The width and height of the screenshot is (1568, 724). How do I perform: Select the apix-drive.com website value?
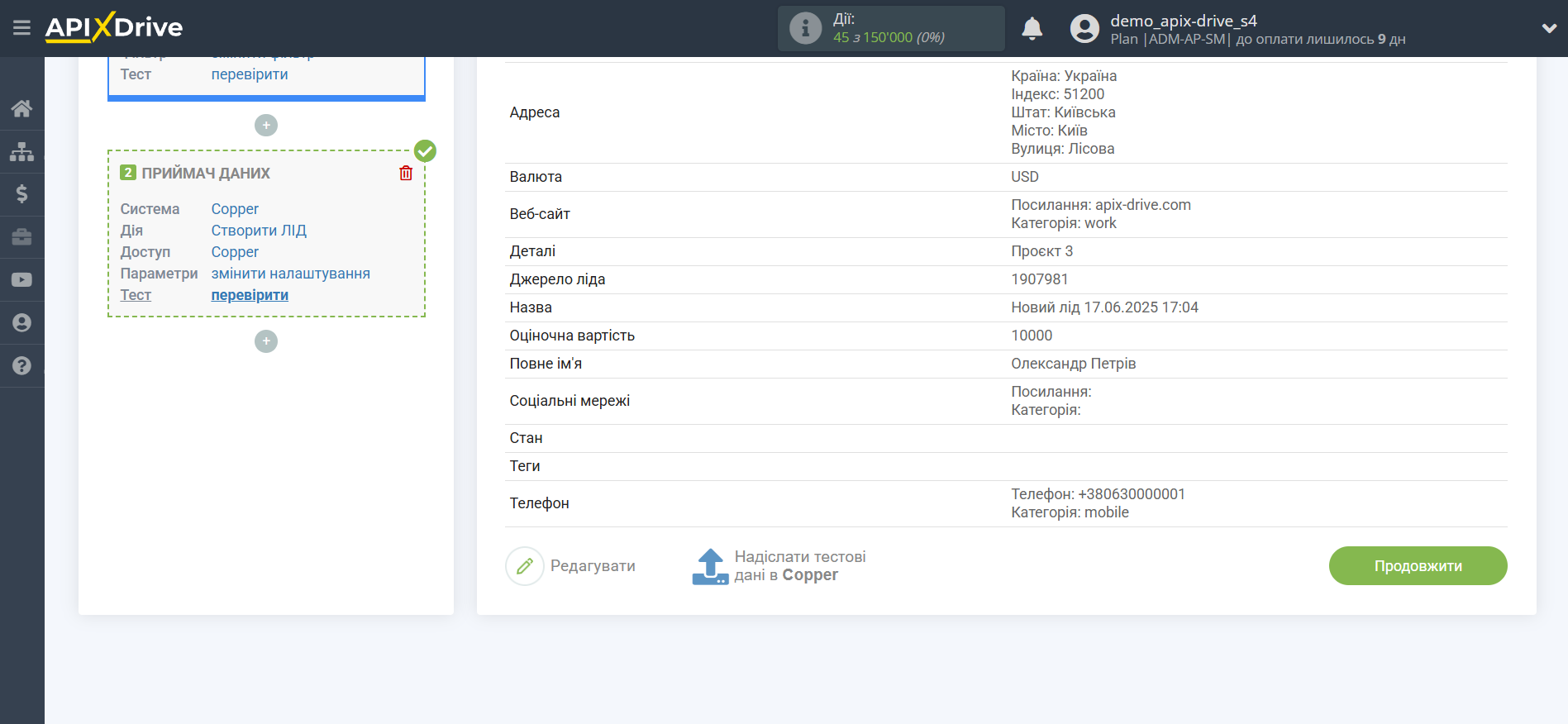[1143, 205]
